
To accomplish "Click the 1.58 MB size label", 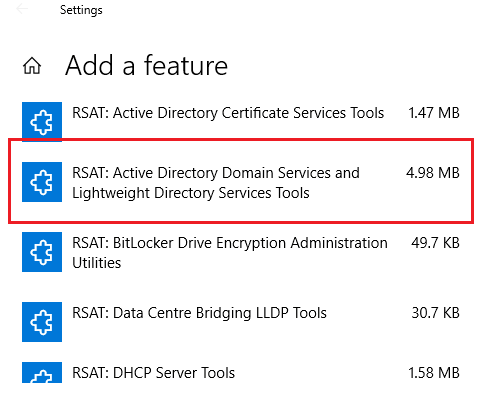I will point(434,373).
